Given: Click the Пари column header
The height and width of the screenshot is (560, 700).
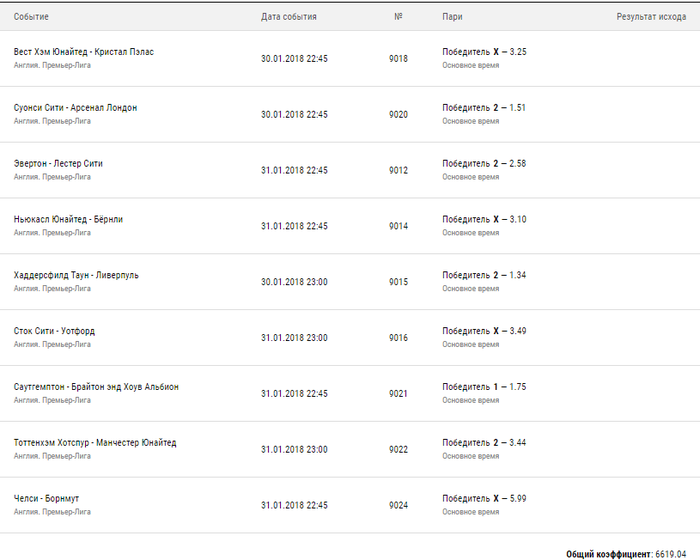Looking at the screenshot, I should pyautogui.click(x=452, y=17).
